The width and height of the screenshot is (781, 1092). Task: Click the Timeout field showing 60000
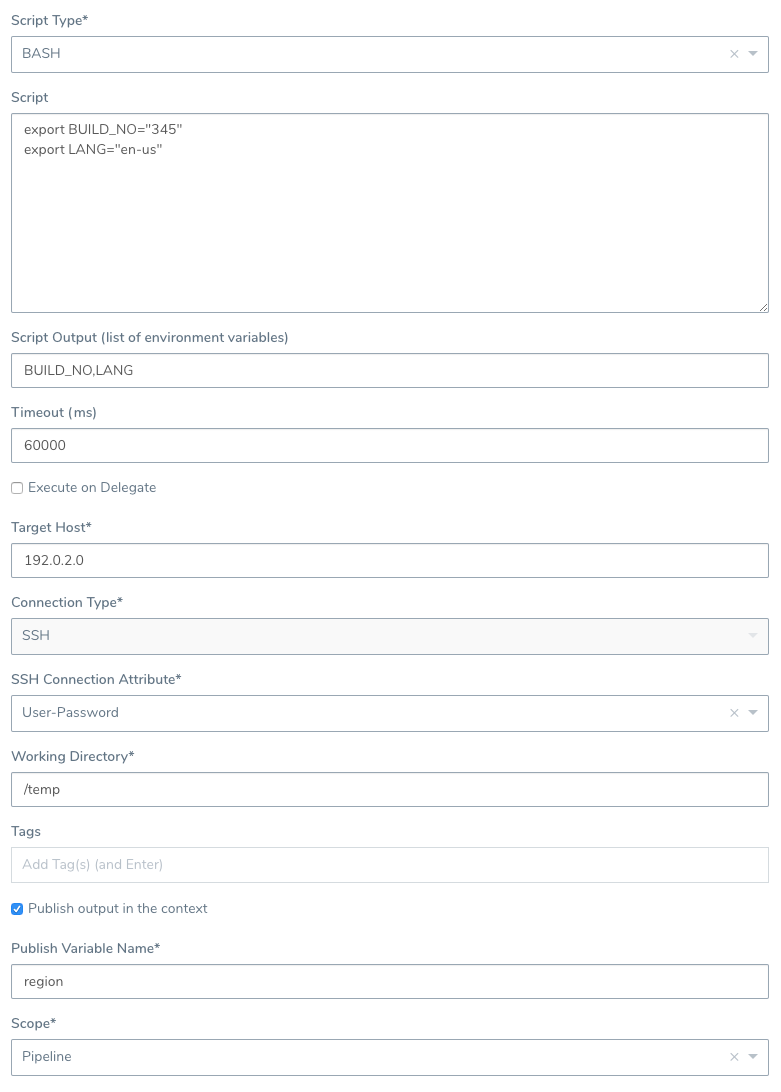[x=389, y=446]
